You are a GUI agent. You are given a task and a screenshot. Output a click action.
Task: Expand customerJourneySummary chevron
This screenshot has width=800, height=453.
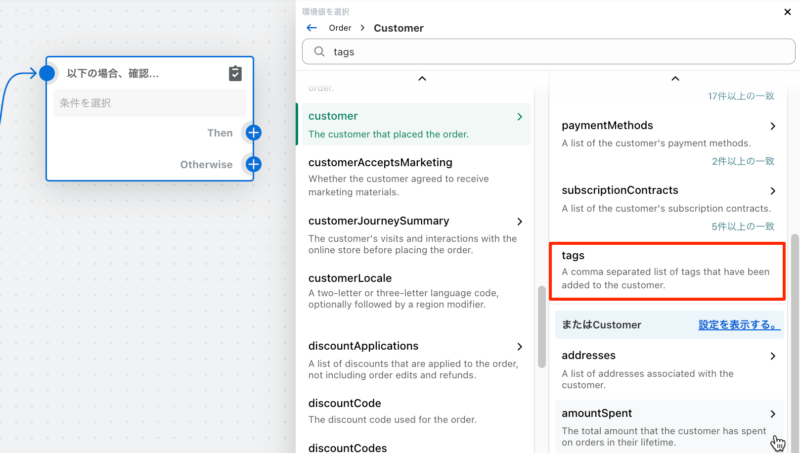(519, 221)
